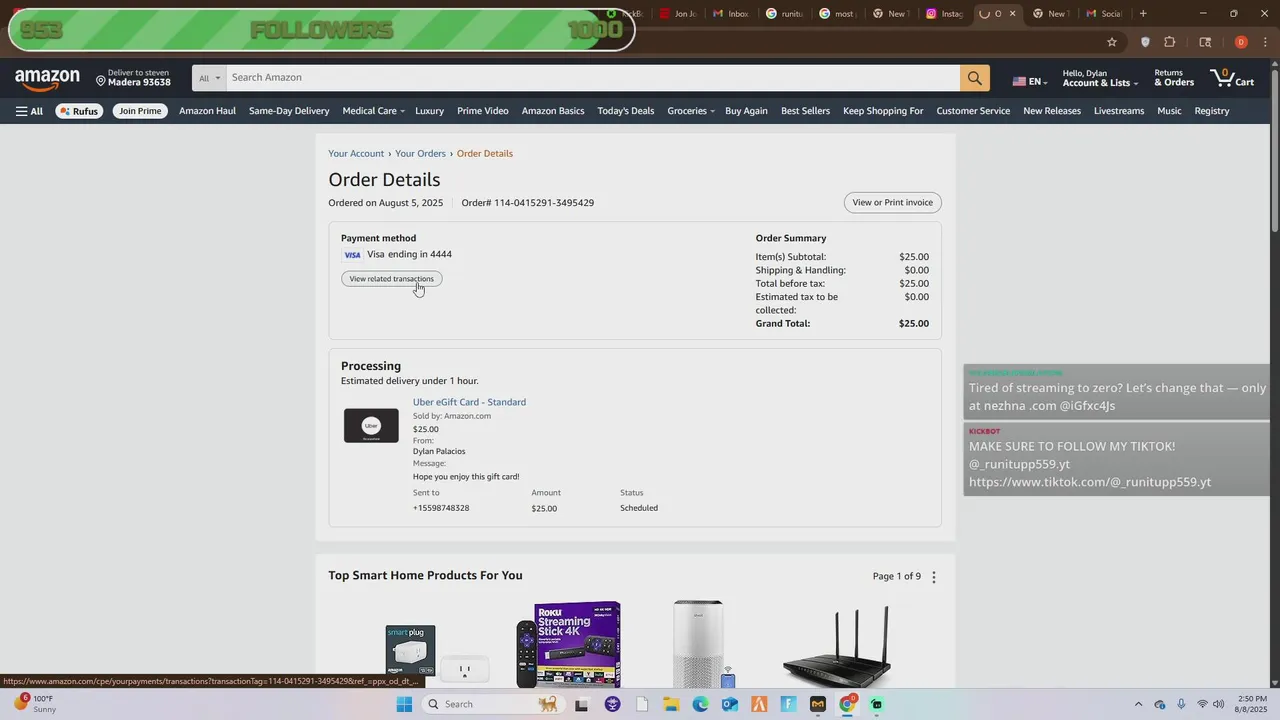Expand the Groceries menu
The image size is (1280, 720).
coord(691,111)
